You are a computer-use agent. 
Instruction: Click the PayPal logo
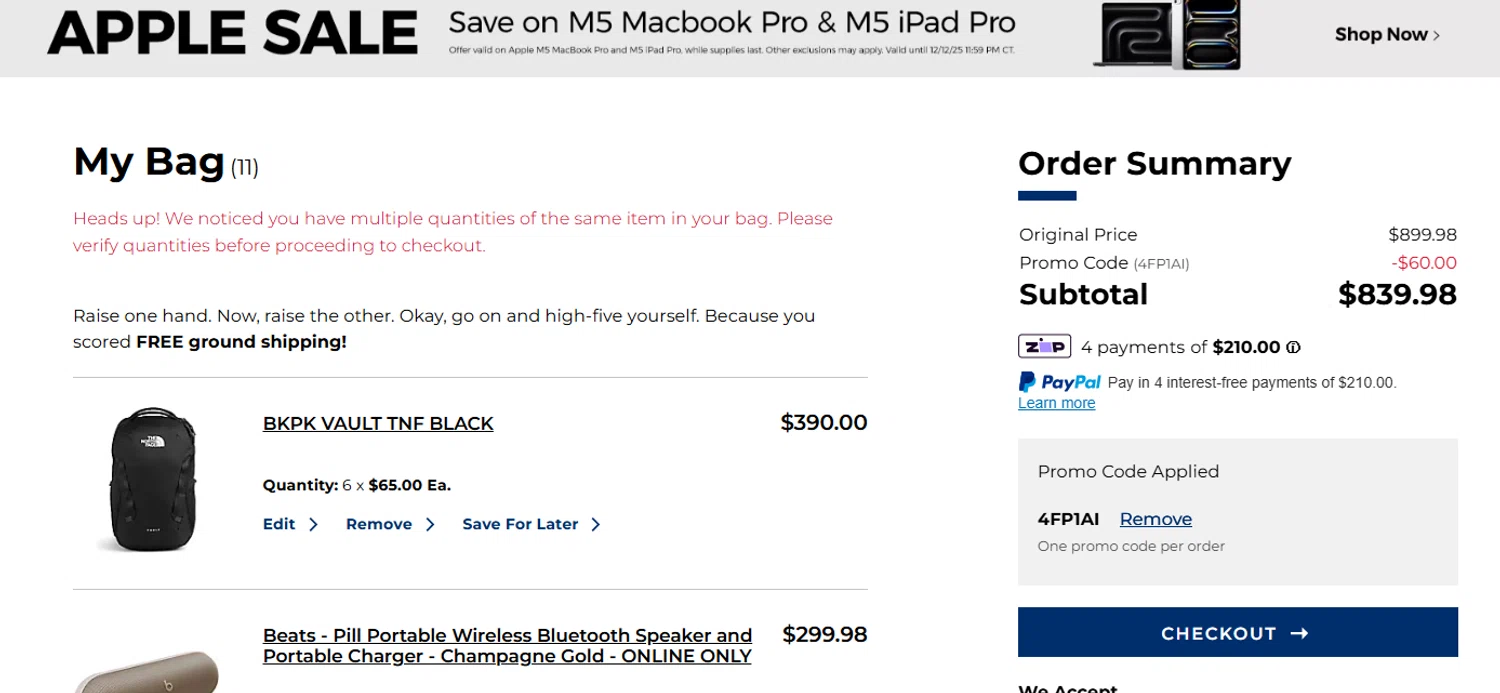point(1059,382)
